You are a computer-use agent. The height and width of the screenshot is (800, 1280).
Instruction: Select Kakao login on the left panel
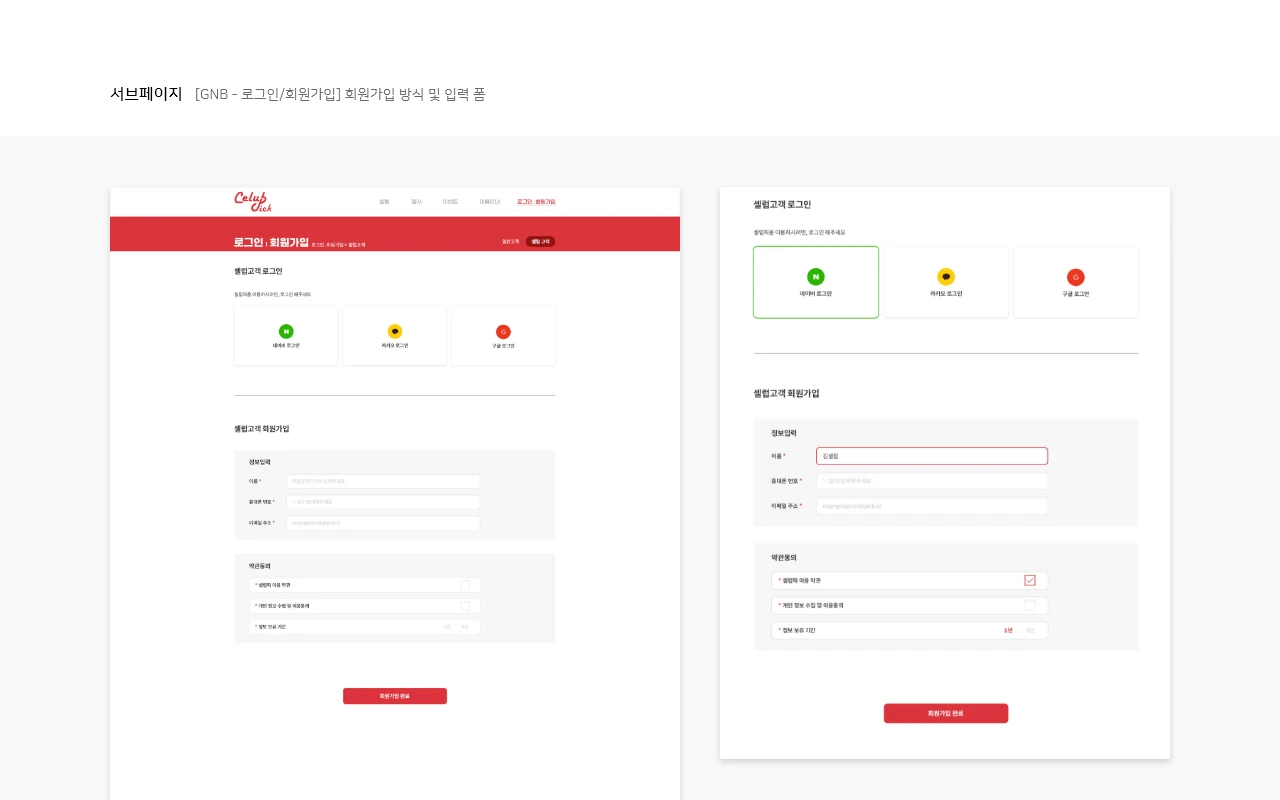395,336
